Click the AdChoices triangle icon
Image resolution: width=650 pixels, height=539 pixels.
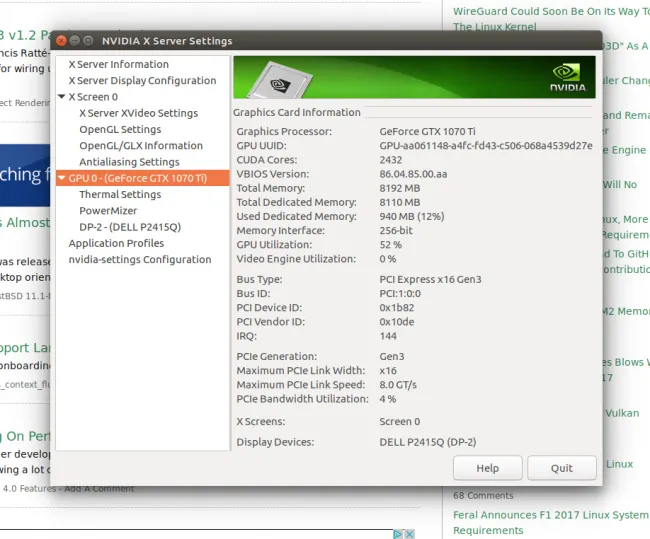click(396, 535)
